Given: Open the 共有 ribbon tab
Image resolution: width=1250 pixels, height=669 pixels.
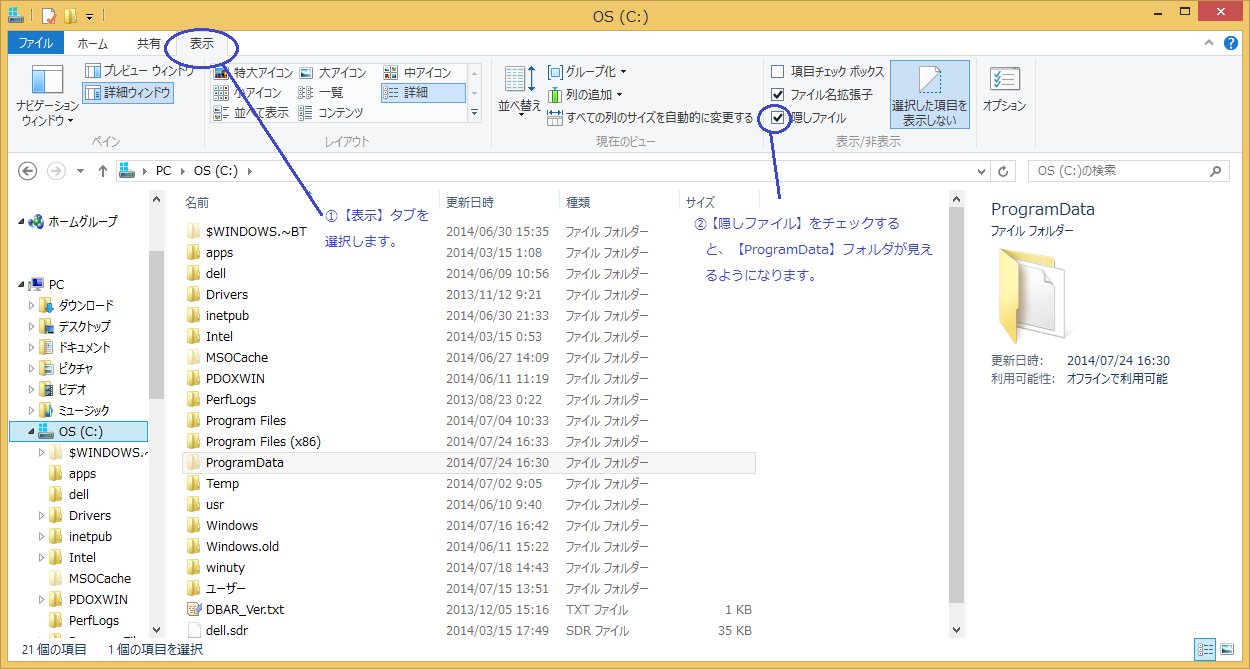Looking at the screenshot, I should (149, 44).
